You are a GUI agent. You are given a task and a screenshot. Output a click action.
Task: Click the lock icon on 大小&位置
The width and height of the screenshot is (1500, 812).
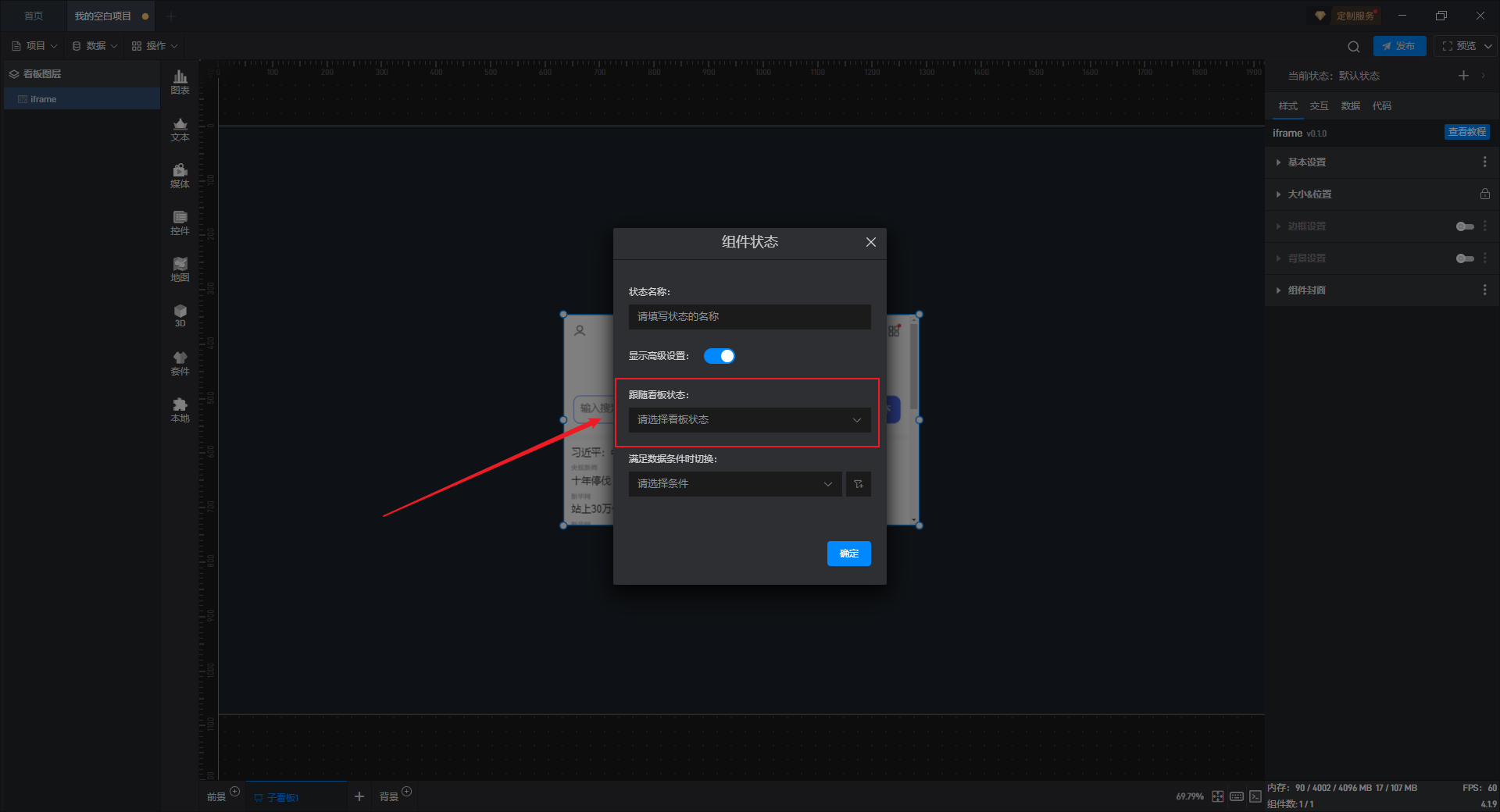[x=1484, y=194]
